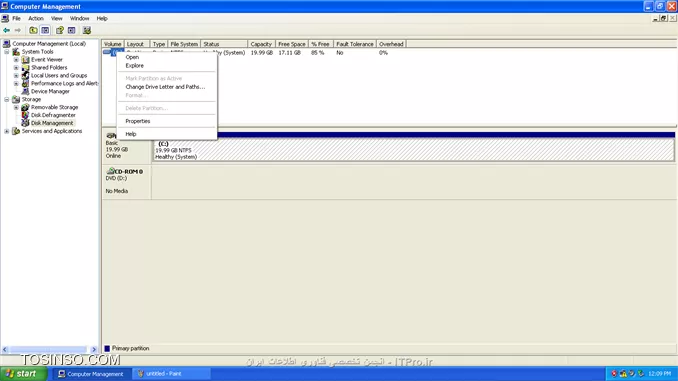Image resolution: width=678 pixels, height=381 pixels.
Task: Toggle the Show/Hide Console Tree icon
Action: (x=45, y=30)
